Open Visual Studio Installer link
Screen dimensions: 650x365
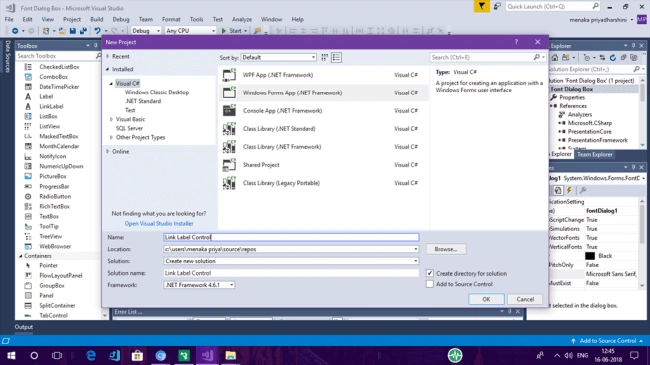point(159,224)
